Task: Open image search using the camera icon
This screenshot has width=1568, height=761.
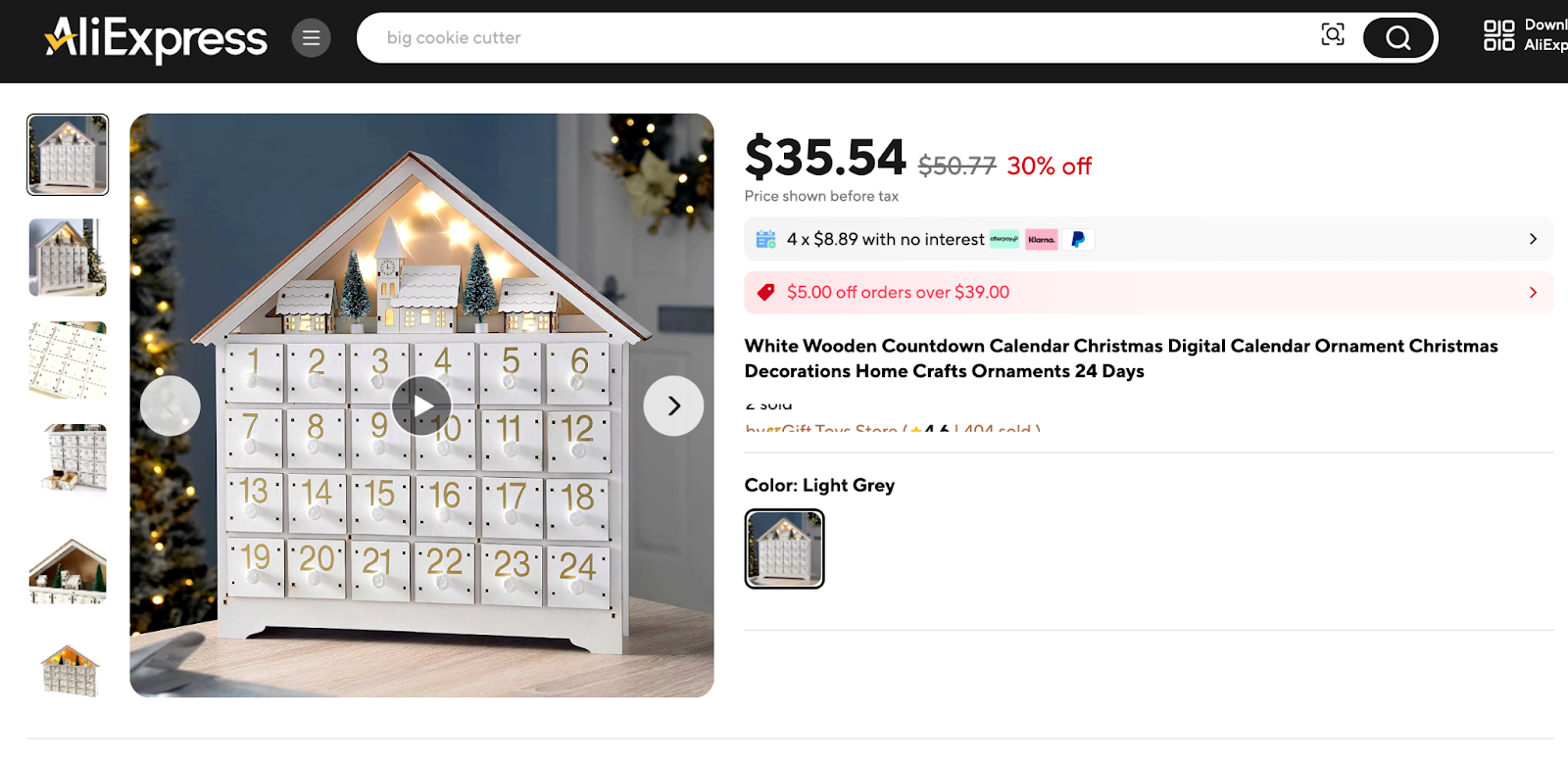Action: click(1333, 36)
